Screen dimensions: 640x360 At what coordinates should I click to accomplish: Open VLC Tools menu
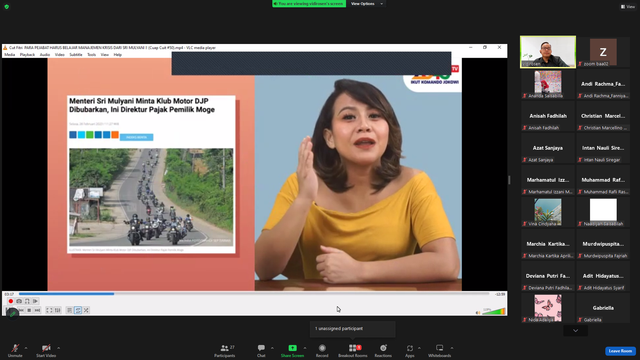(x=91, y=55)
